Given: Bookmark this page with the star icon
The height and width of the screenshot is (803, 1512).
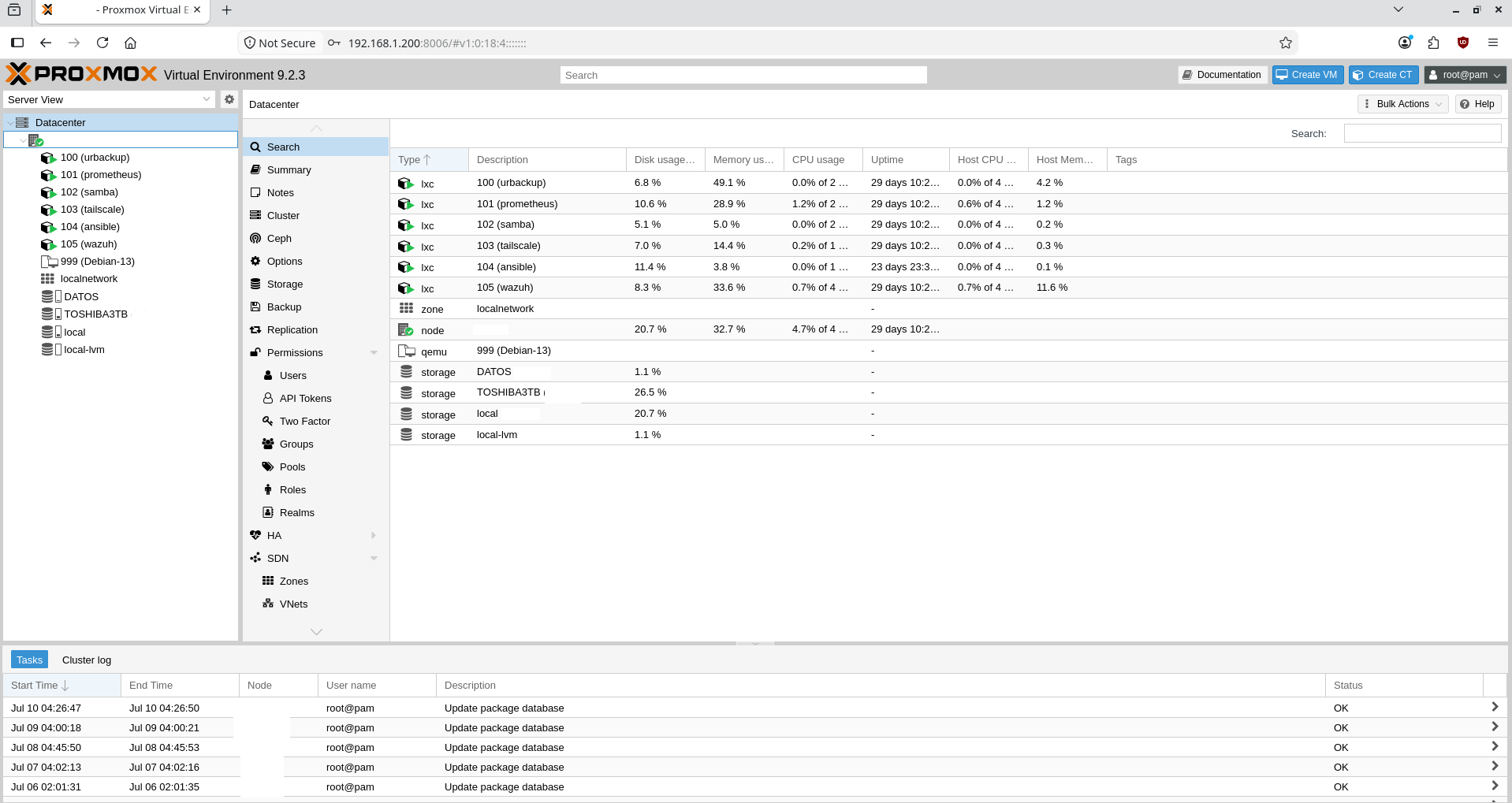Looking at the screenshot, I should pyautogui.click(x=1286, y=43).
